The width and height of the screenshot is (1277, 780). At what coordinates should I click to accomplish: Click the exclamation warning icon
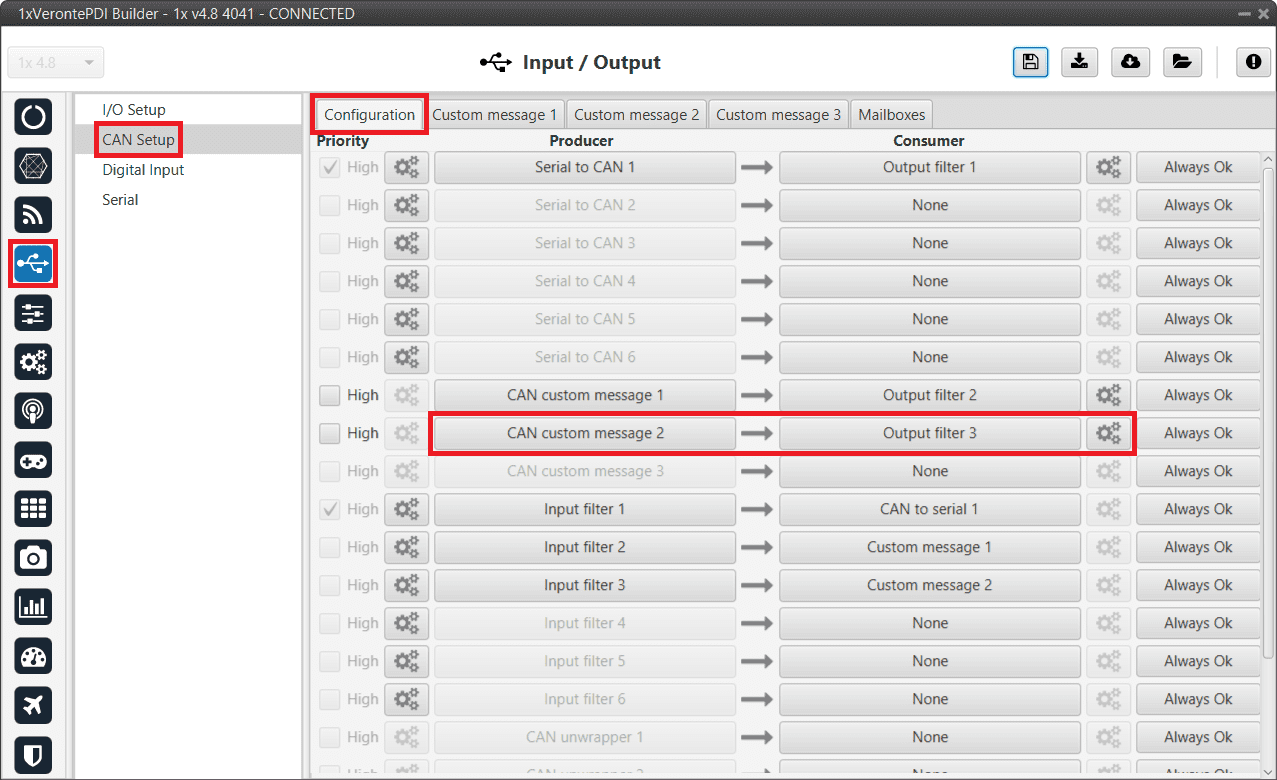click(x=1253, y=62)
